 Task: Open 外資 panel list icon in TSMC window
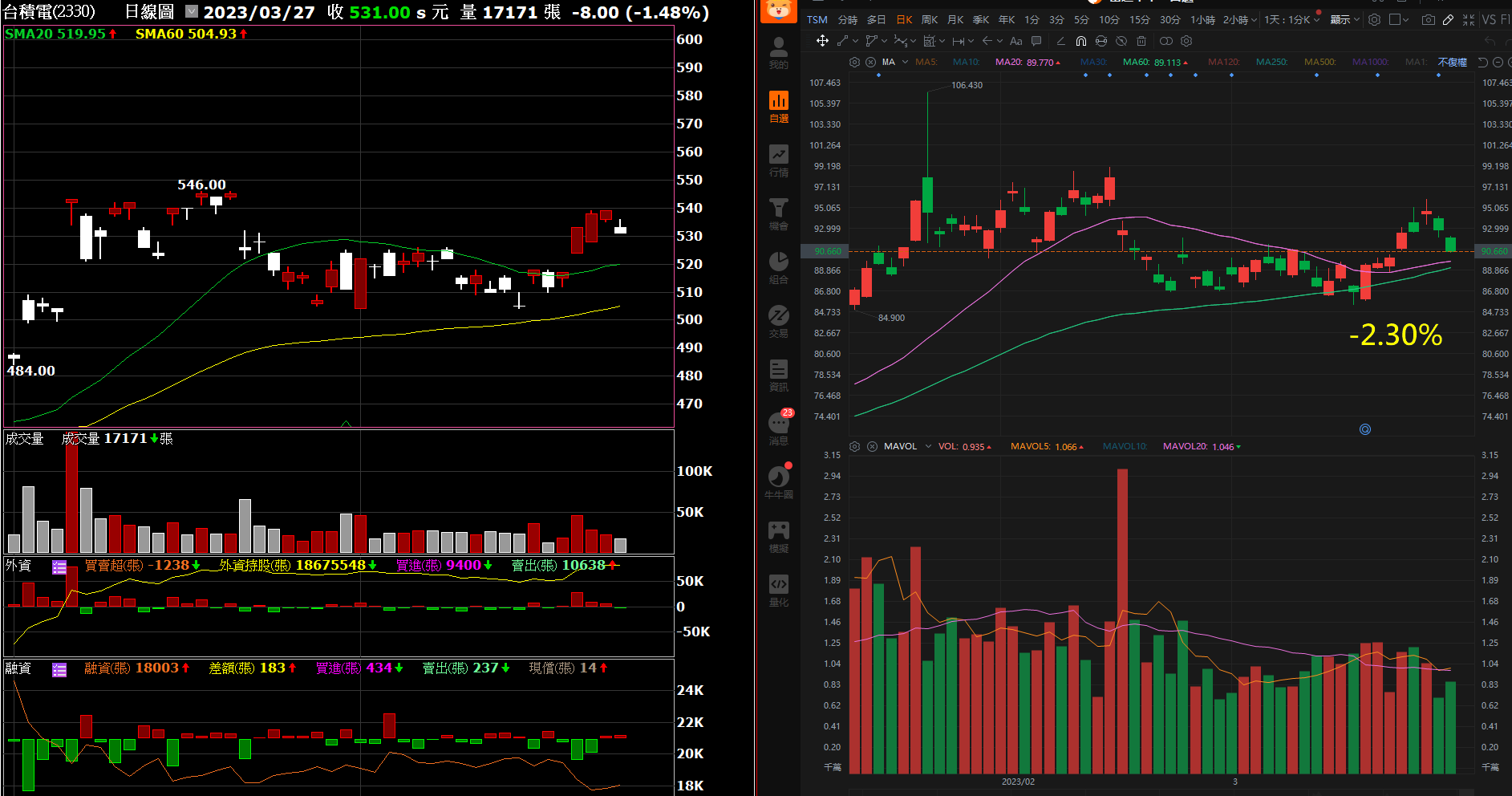[x=59, y=567]
